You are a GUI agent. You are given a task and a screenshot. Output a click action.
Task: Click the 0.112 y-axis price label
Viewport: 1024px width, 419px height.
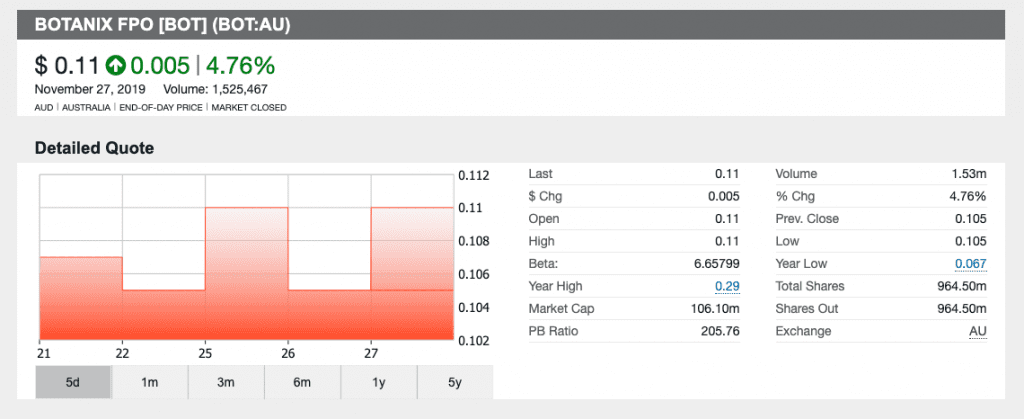(x=473, y=176)
